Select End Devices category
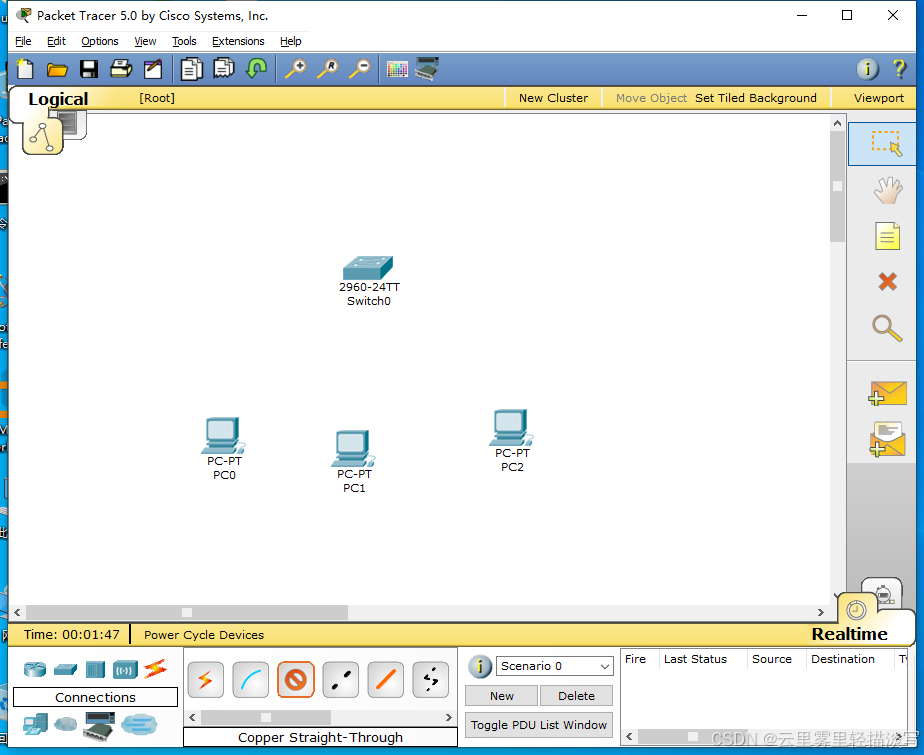 point(35,724)
